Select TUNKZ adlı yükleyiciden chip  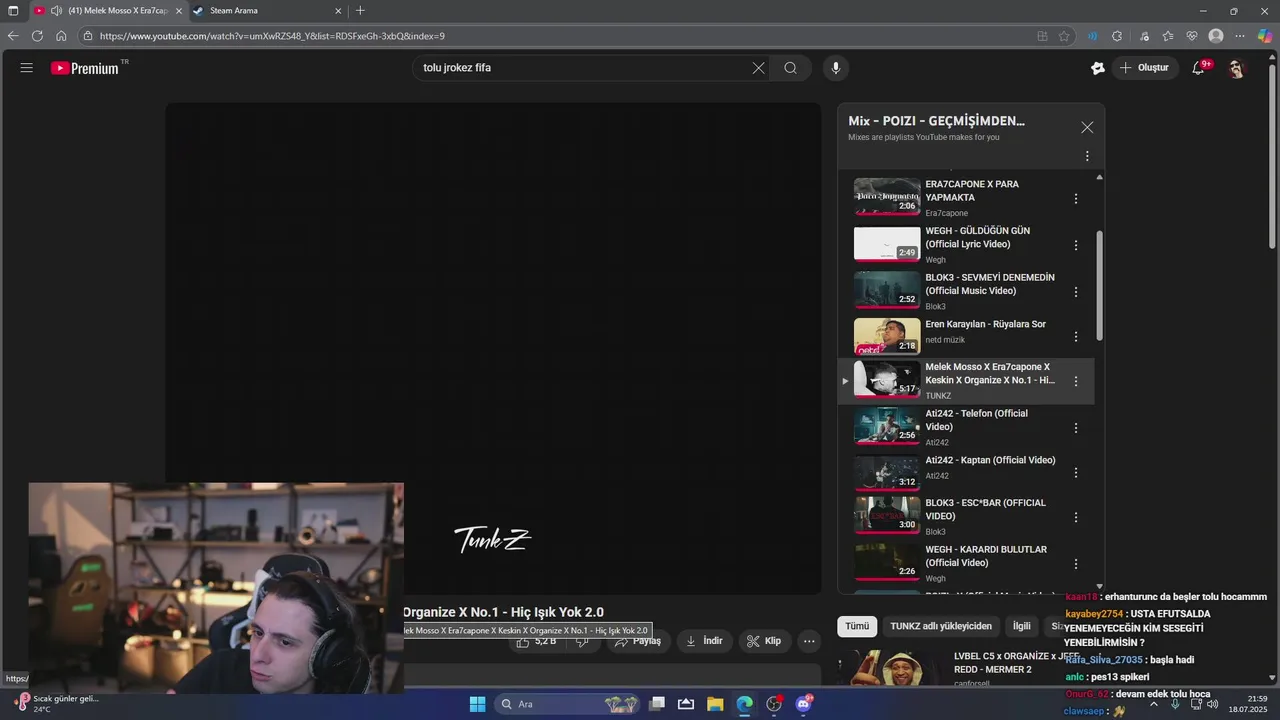tap(941, 626)
